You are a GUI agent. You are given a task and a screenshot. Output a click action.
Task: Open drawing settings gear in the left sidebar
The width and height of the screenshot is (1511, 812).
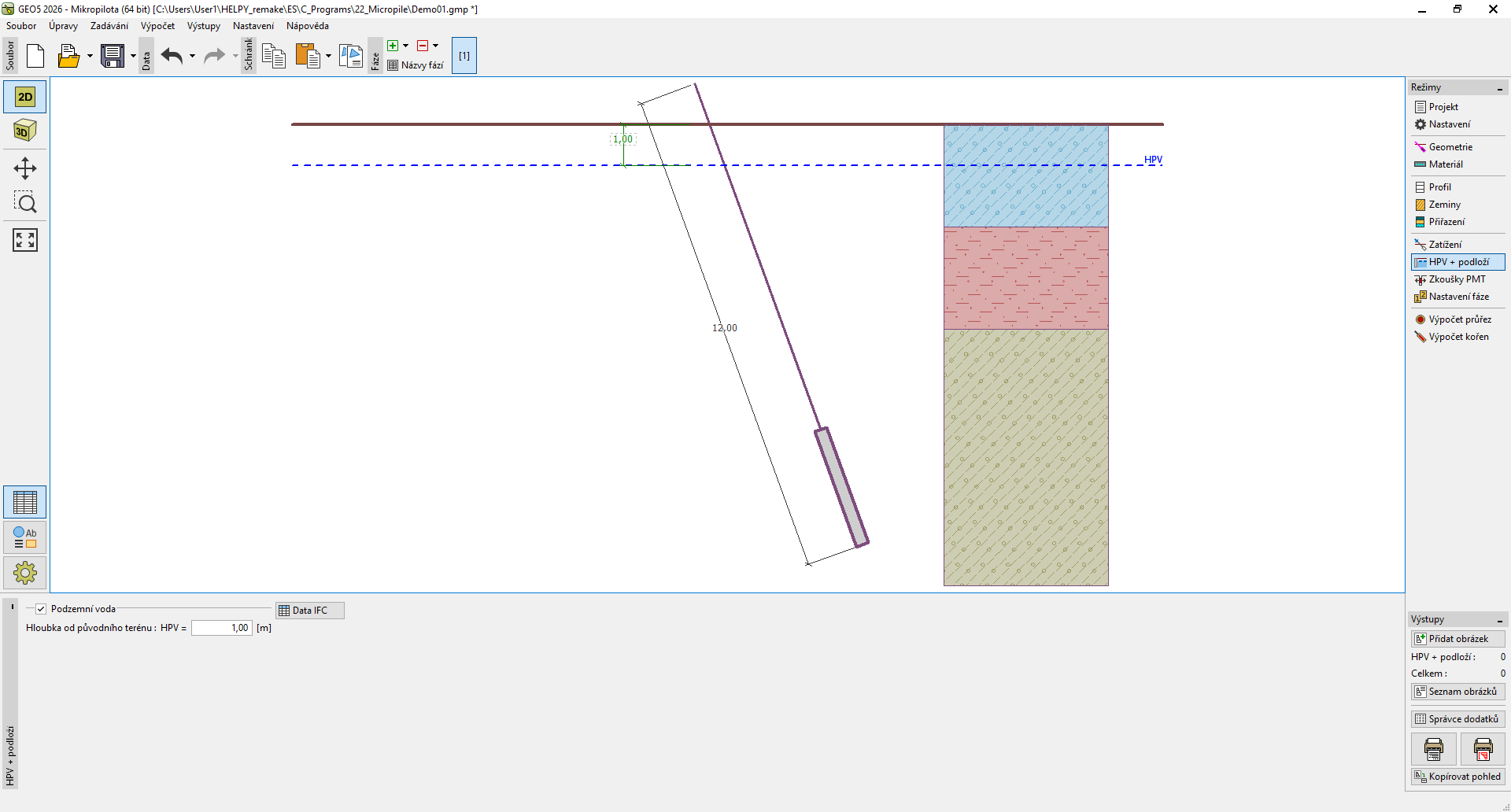25,573
